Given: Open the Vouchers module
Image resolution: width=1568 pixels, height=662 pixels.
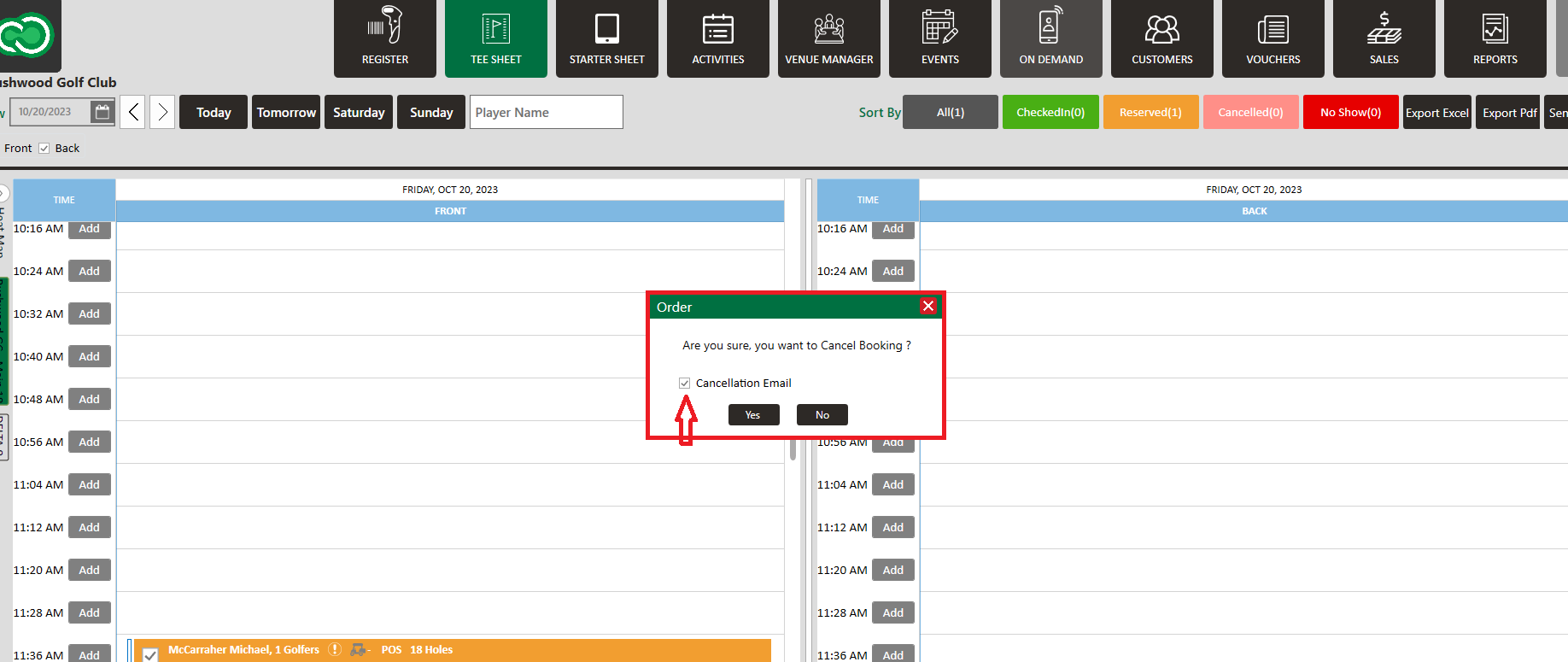Looking at the screenshot, I should pyautogui.click(x=1273, y=38).
